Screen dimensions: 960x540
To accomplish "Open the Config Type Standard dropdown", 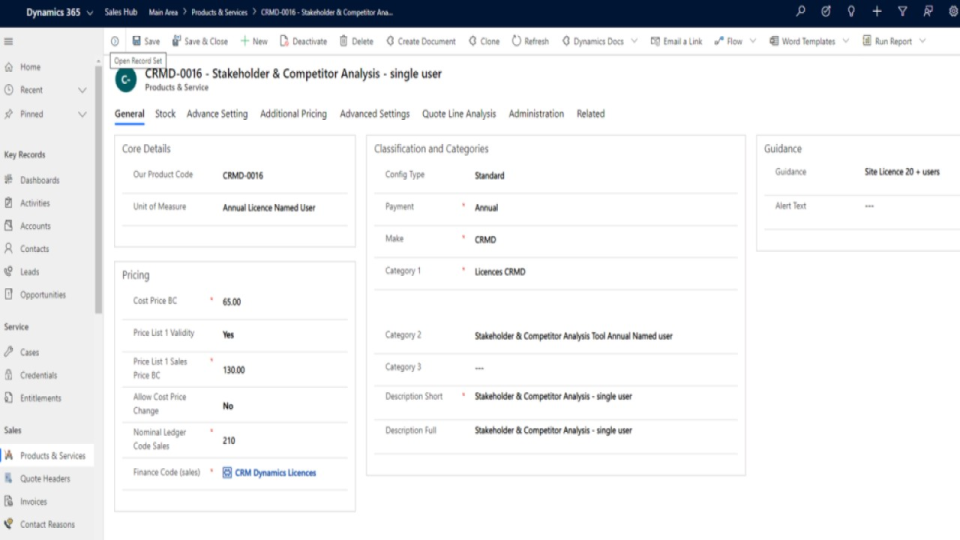I will pyautogui.click(x=605, y=176).
